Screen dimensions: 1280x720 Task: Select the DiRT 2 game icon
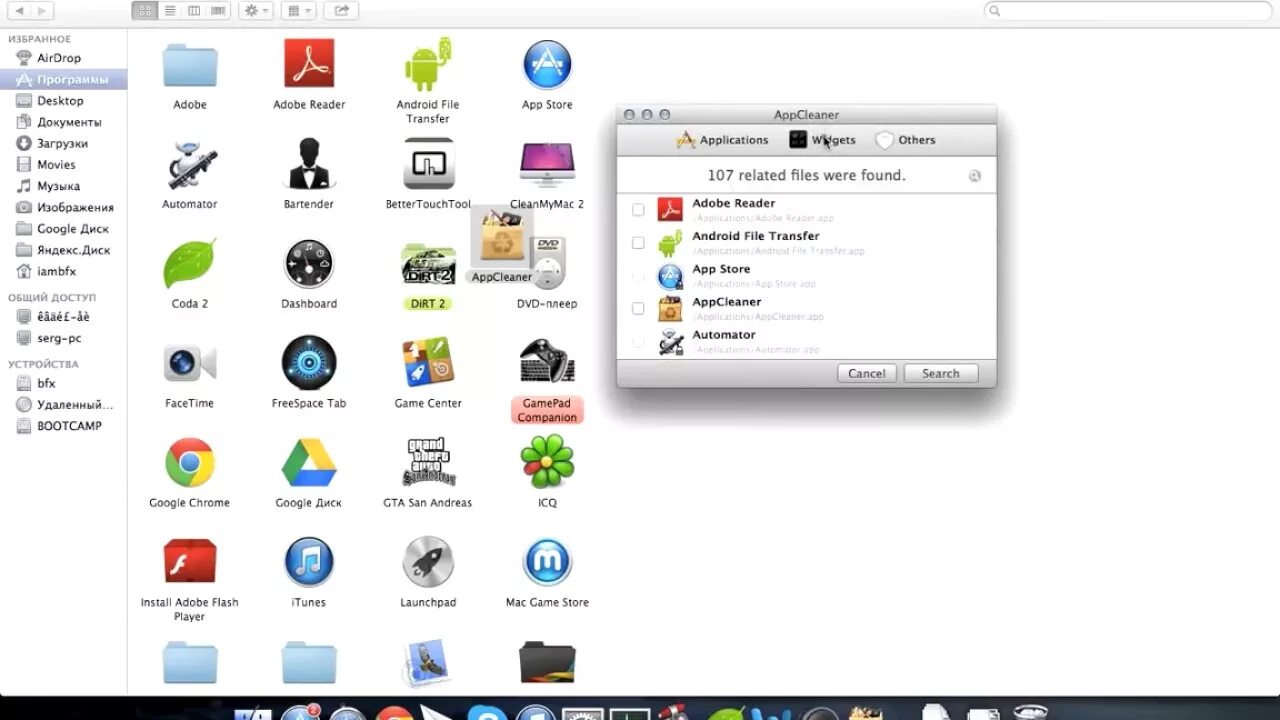(x=428, y=264)
